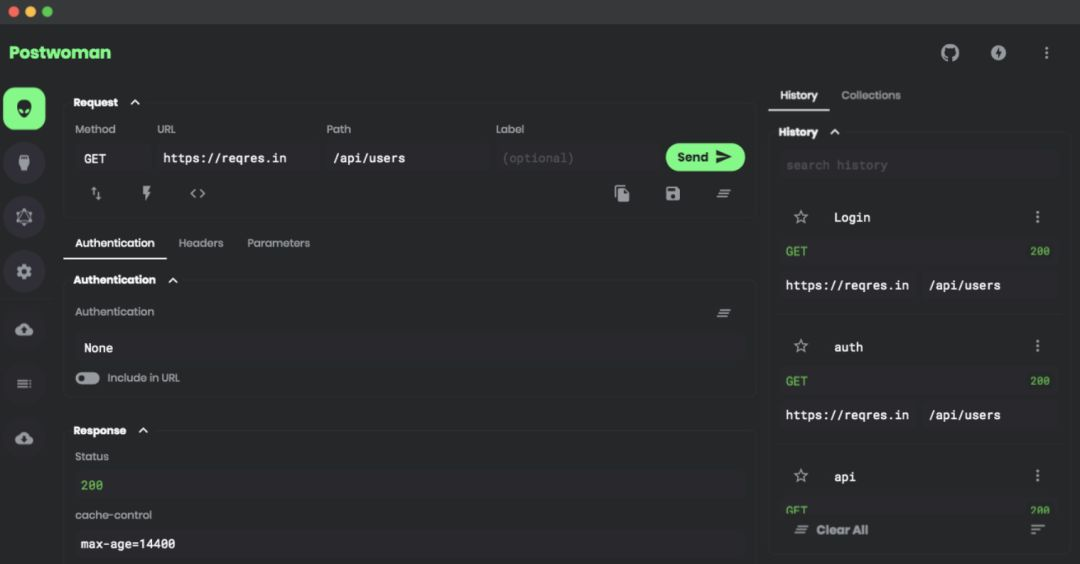1080x564 pixels.
Task: Send the request
Action: click(x=705, y=157)
